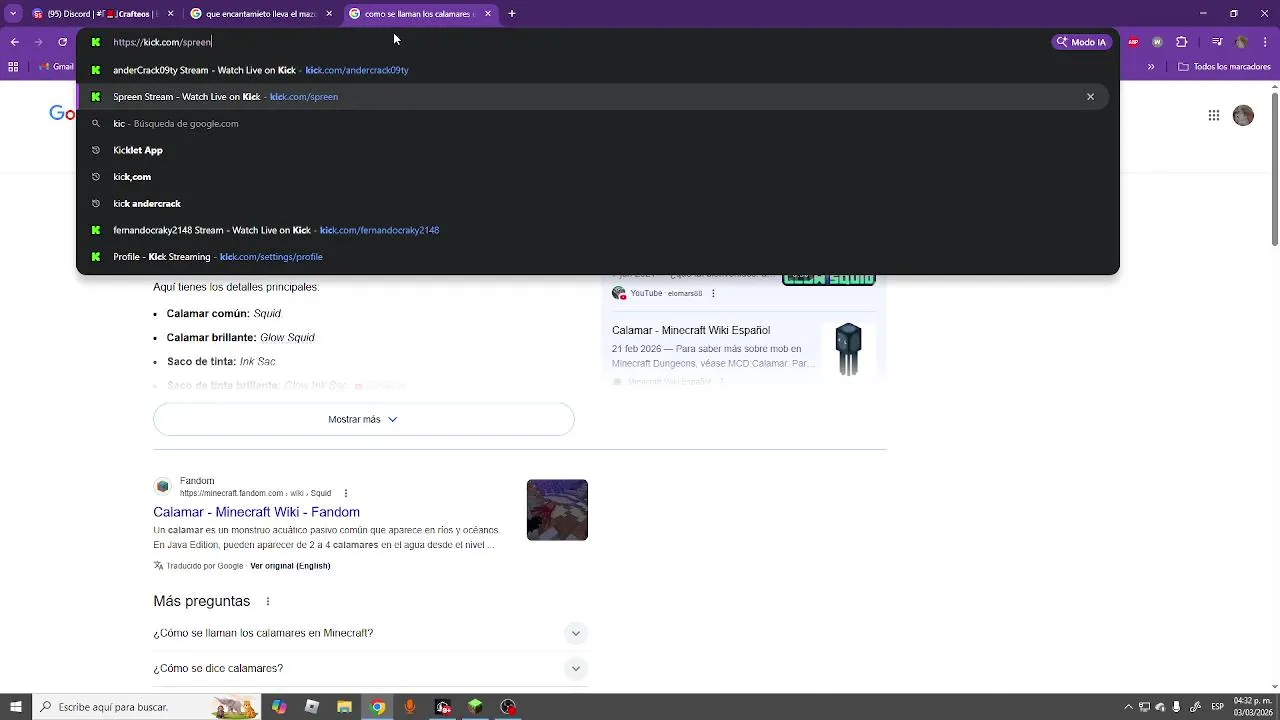Image resolution: width=1280 pixels, height=720 pixels.
Task: Open Copilot from the taskbar
Action: (279, 707)
